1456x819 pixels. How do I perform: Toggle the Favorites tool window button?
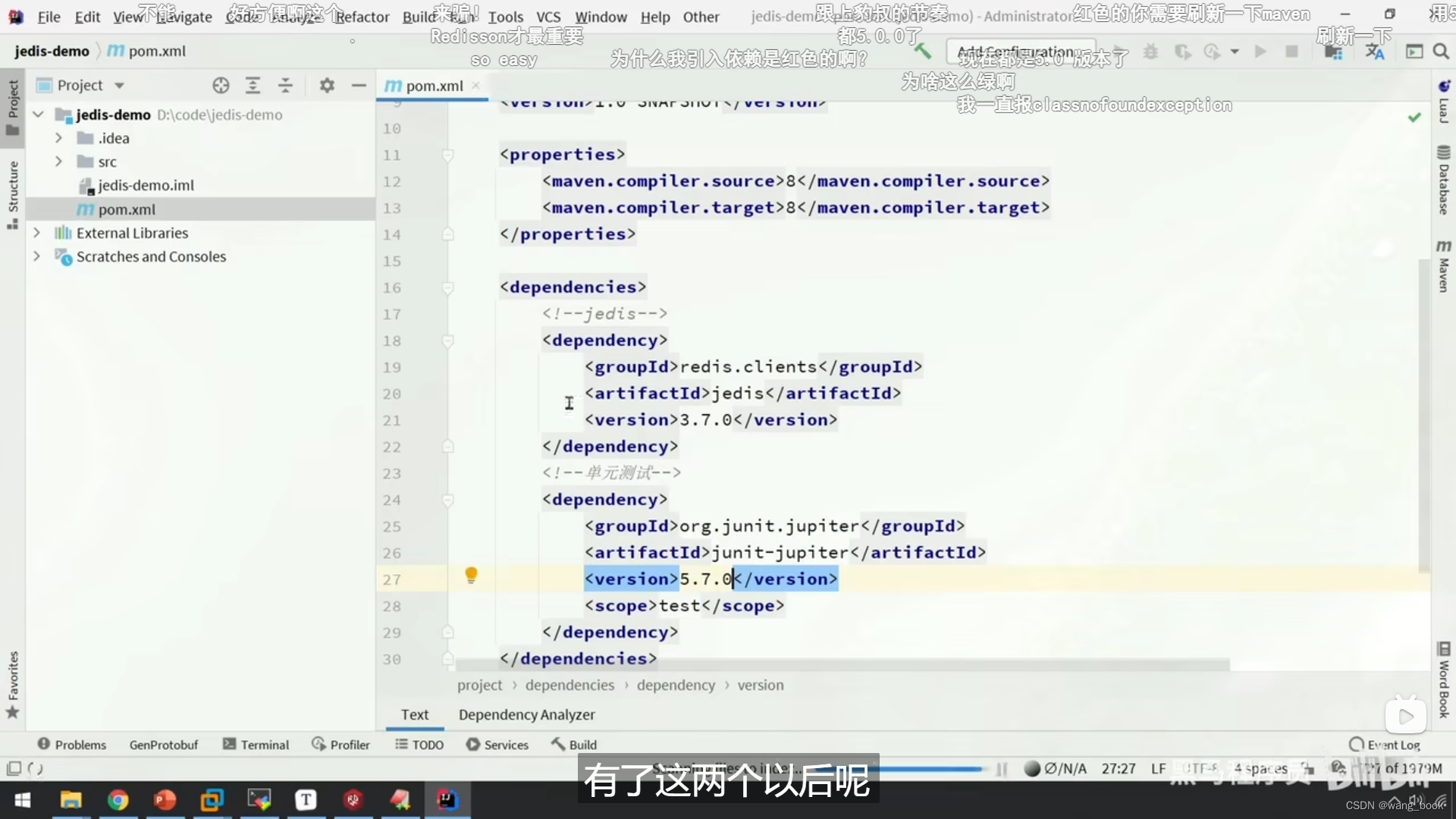tap(12, 684)
